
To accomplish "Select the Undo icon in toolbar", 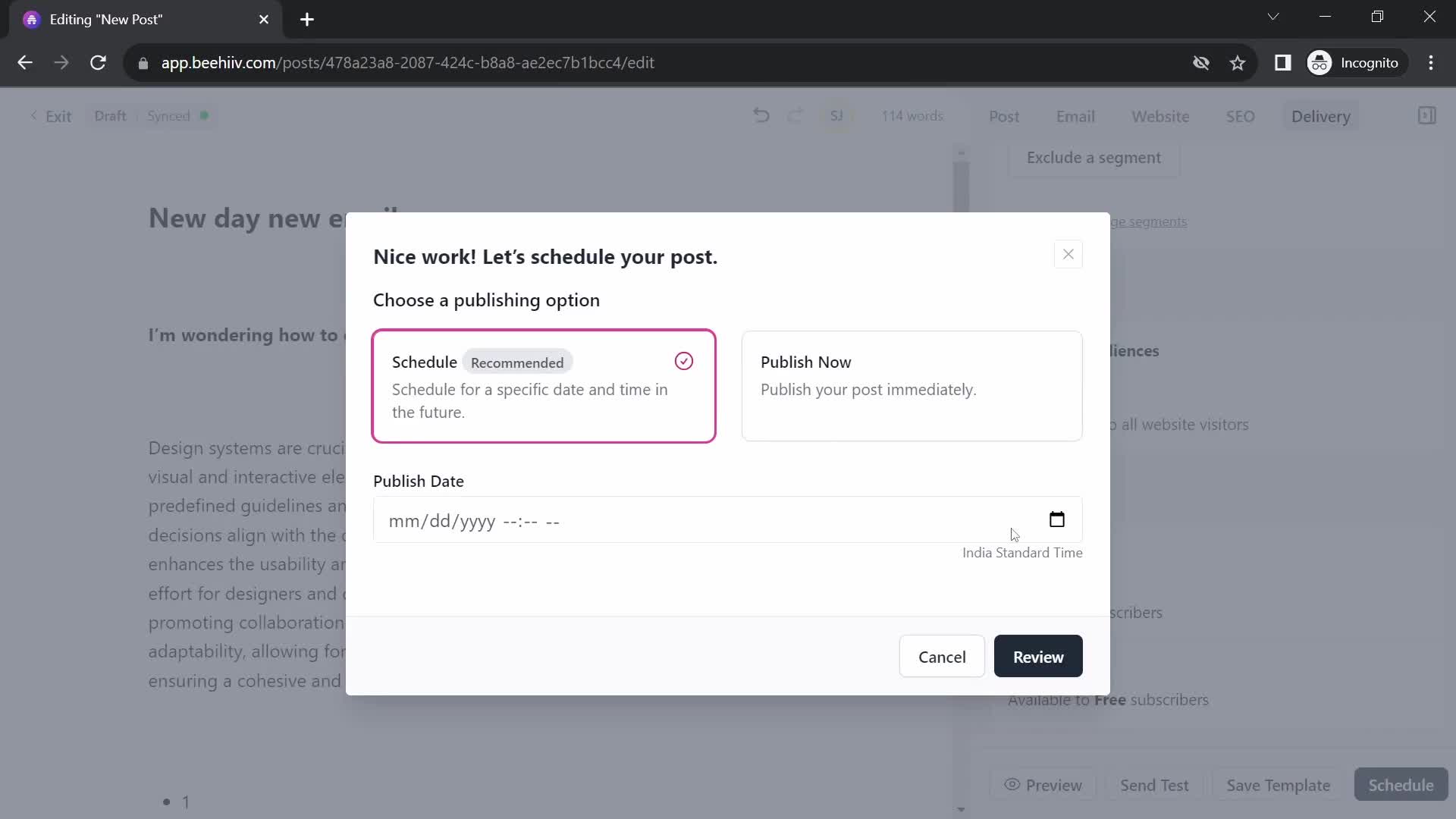I will coord(764,116).
